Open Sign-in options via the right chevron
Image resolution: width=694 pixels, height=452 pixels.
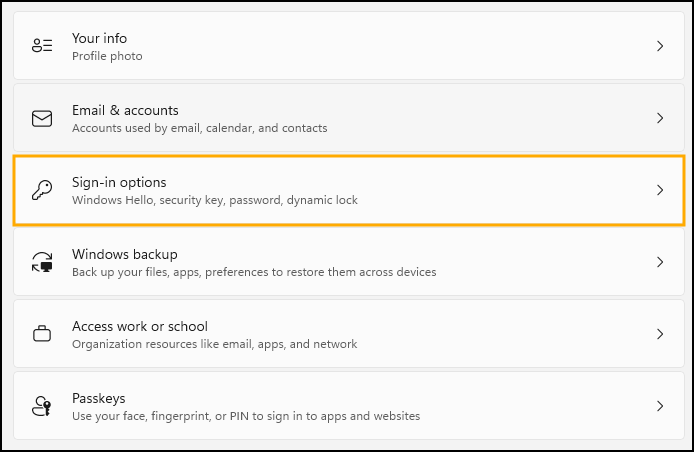(659, 190)
